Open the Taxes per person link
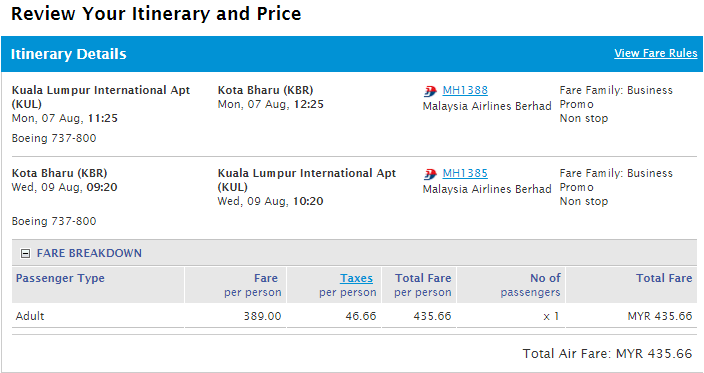 click(x=356, y=278)
